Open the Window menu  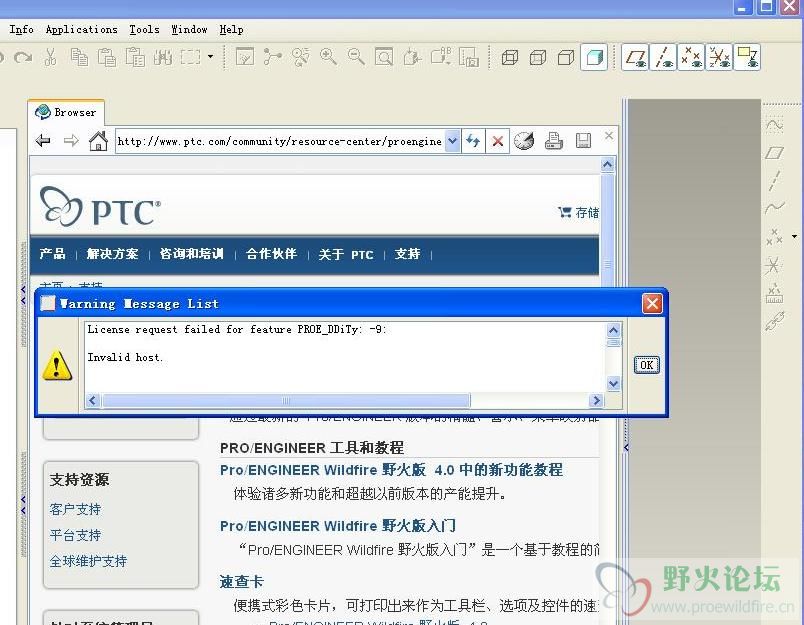pos(189,29)
